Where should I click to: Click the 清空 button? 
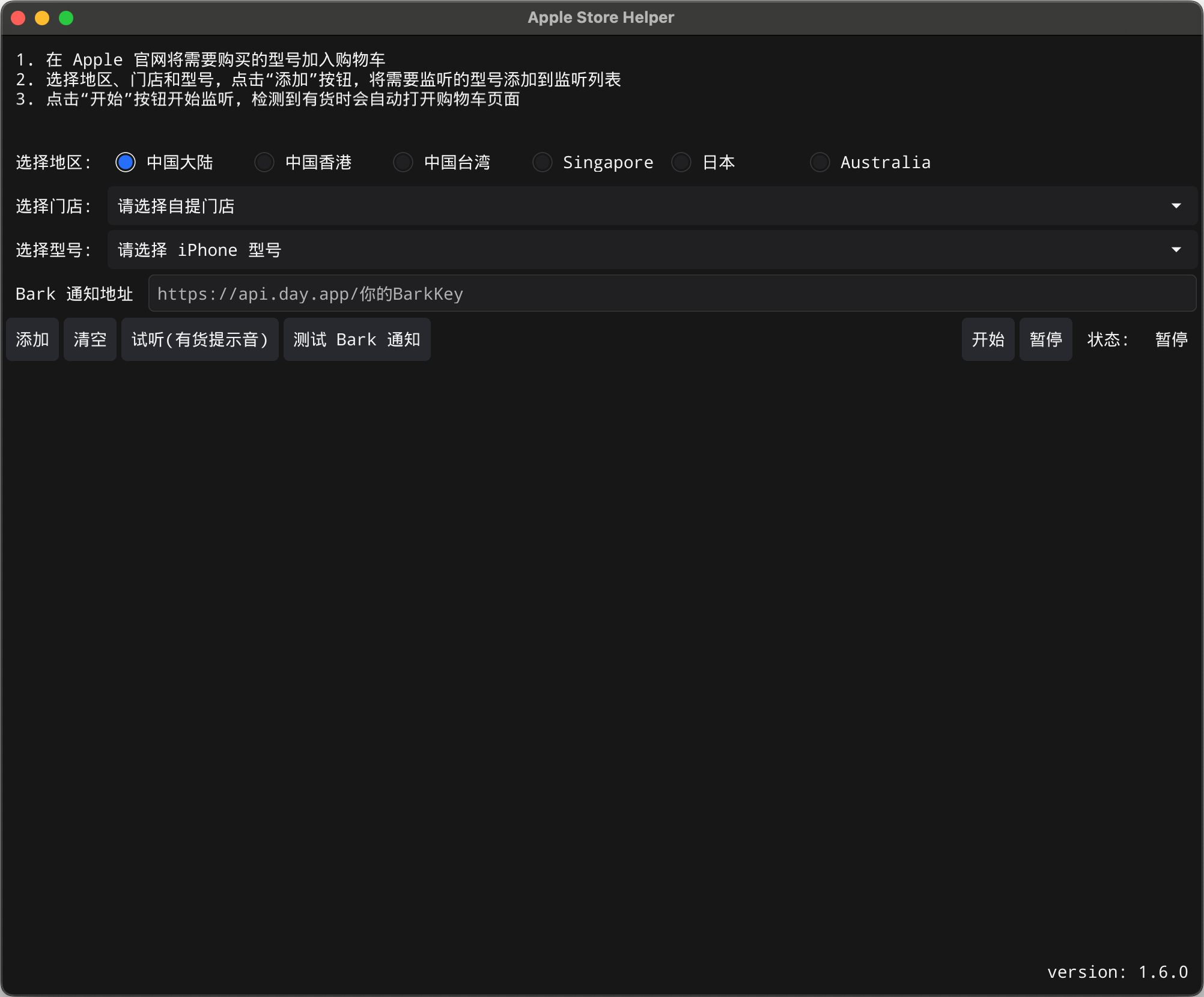pos(90,339)
